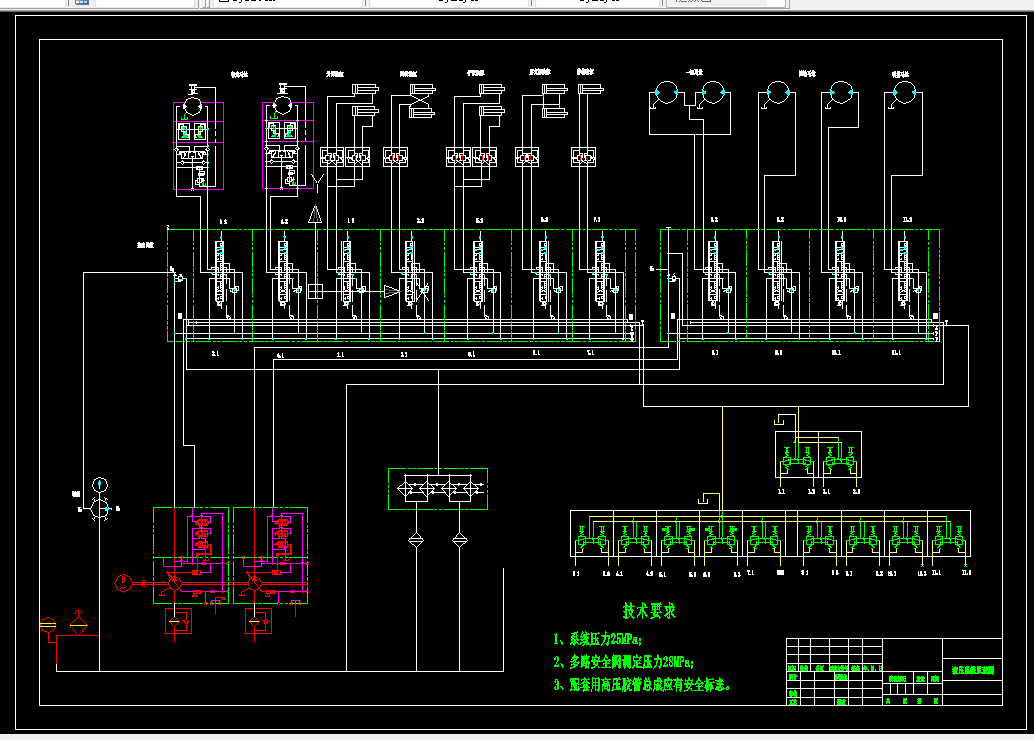1034x740 pixels.
Task: Select the pressure gauge circle symbol
Action: (100, 485)
